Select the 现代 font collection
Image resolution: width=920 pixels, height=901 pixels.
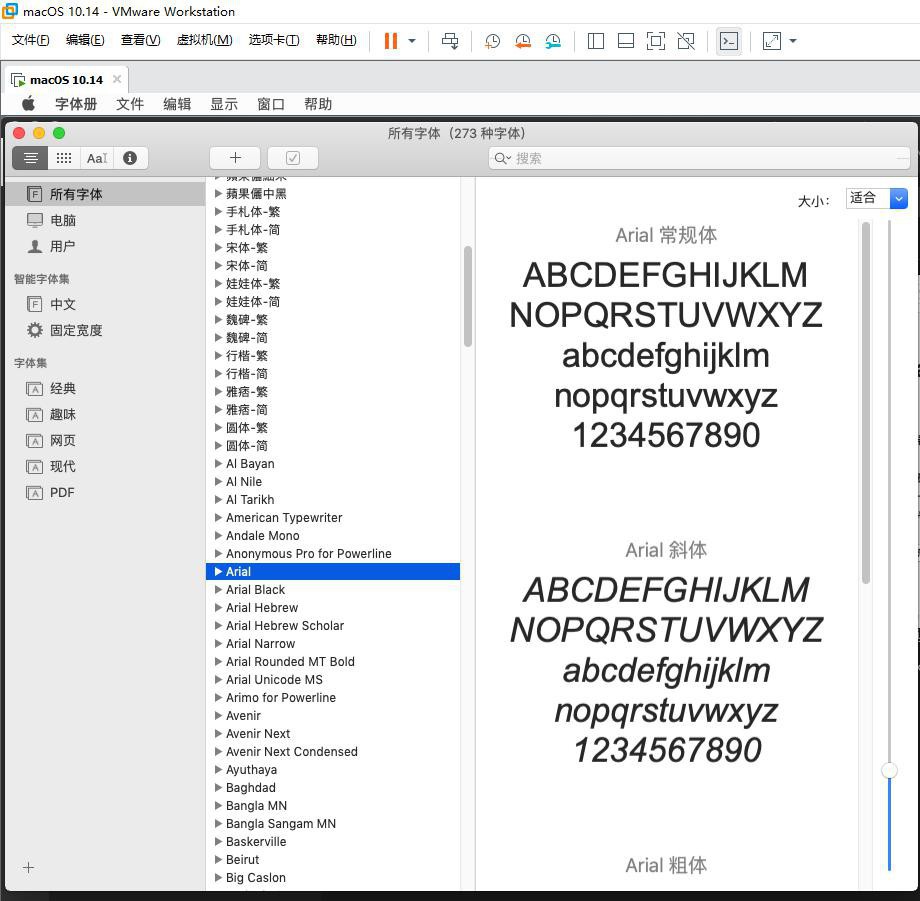105,466
